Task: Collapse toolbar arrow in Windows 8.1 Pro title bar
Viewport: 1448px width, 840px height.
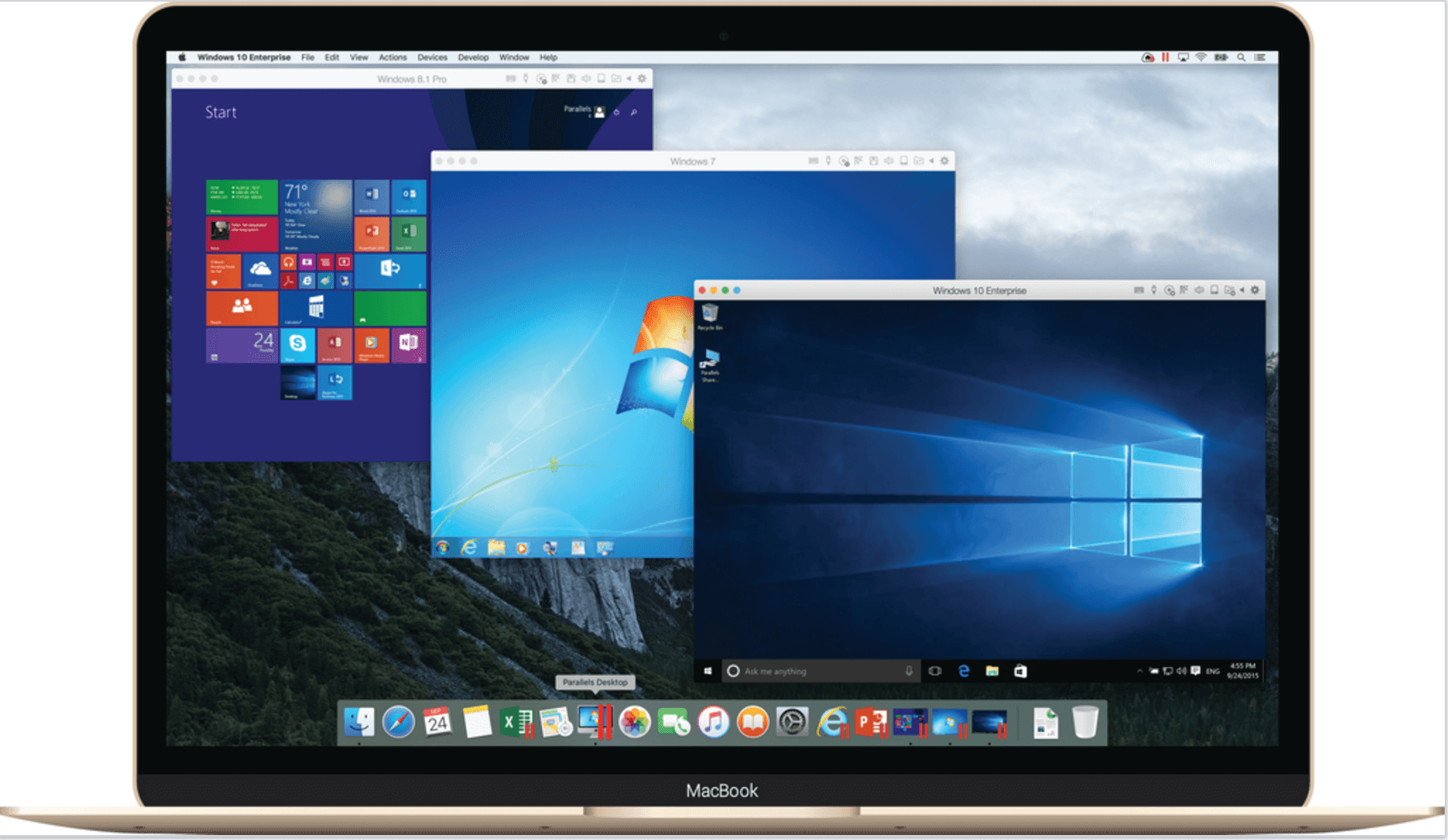Action: coord(629,78)
